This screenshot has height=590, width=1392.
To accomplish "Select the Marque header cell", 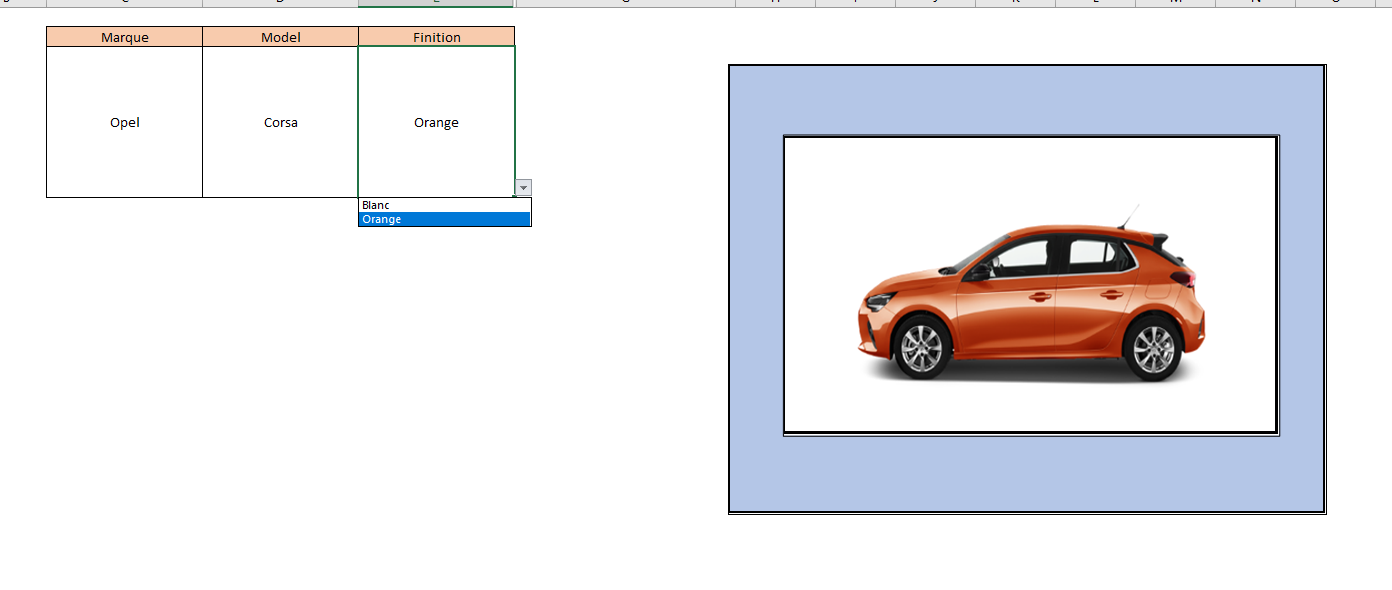I will point(125,37).
